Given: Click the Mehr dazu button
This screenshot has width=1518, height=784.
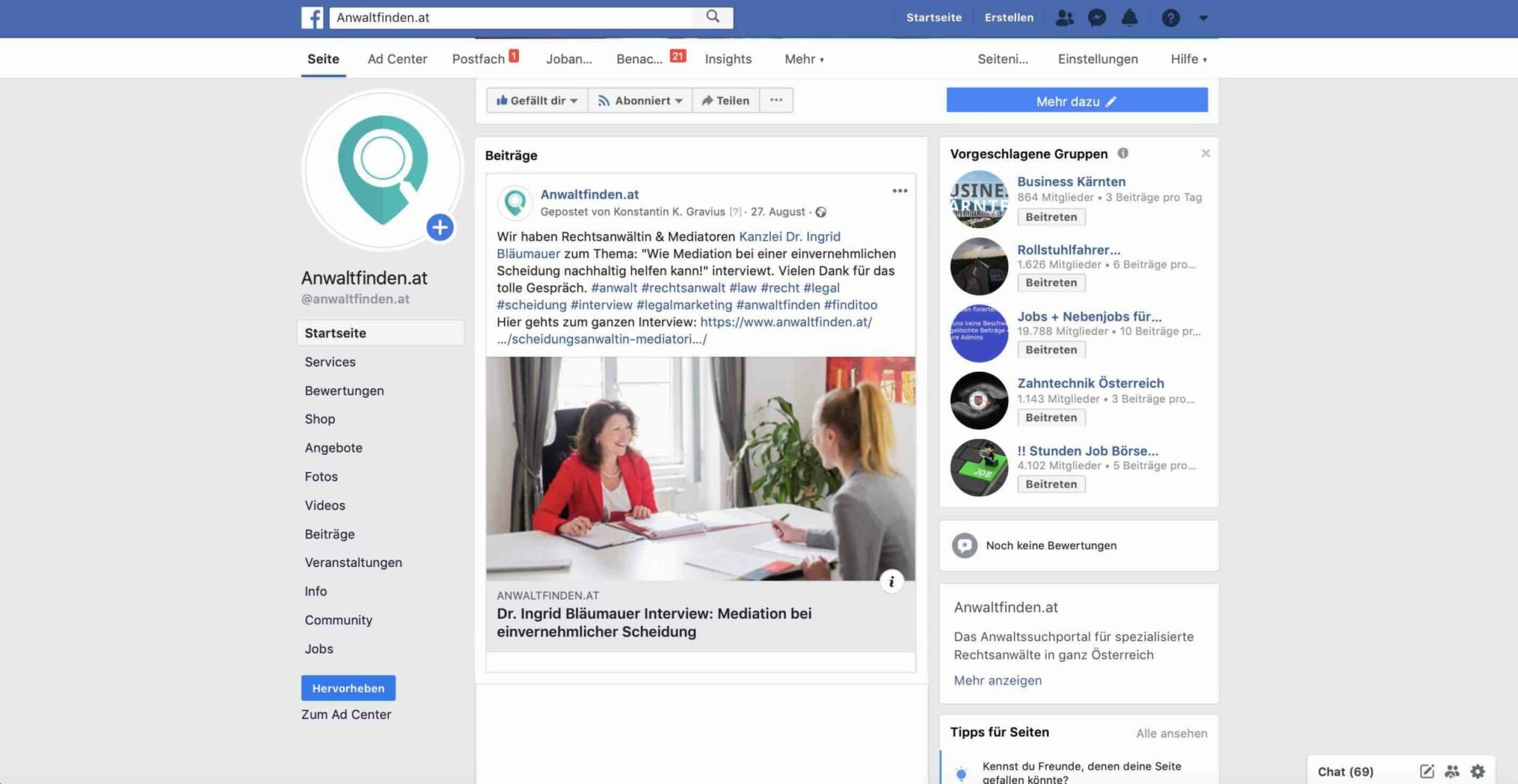Looking at the screenshot, I should 1077,101.
